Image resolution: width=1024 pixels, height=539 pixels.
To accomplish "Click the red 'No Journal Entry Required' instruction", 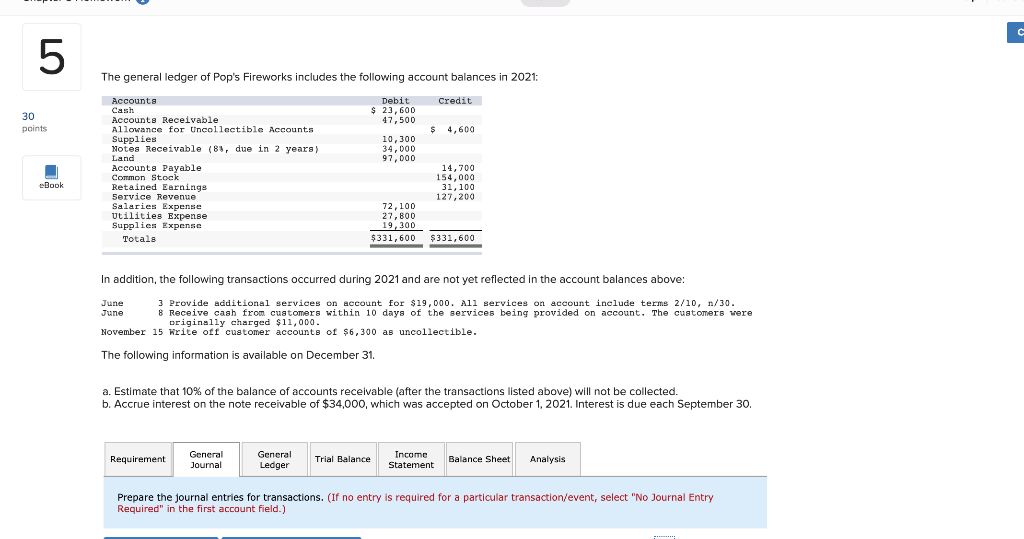I will pos(415,503).
